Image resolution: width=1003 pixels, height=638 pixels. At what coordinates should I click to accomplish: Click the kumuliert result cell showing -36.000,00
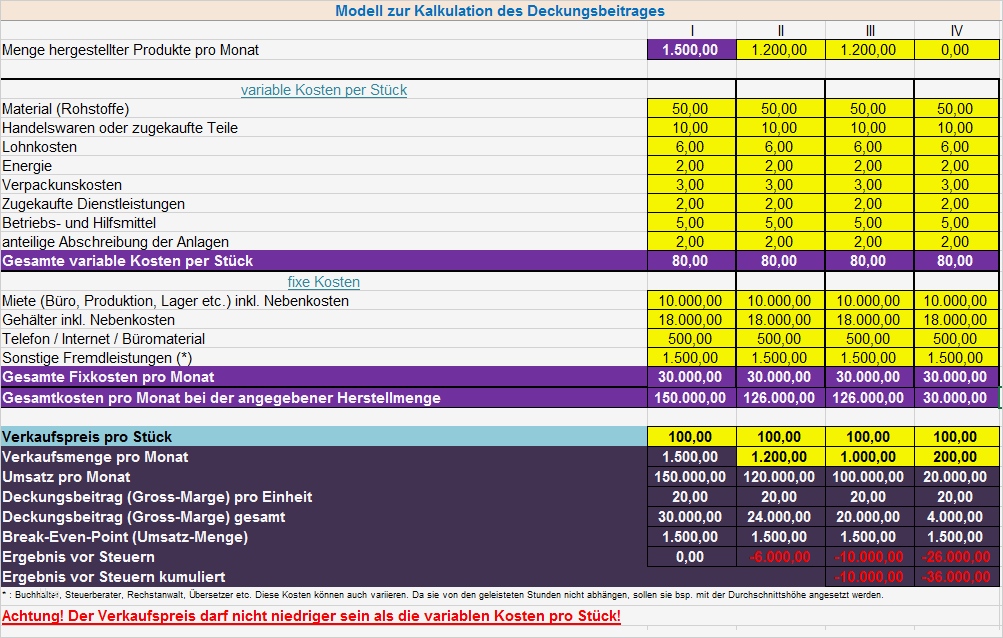[957, 576]
